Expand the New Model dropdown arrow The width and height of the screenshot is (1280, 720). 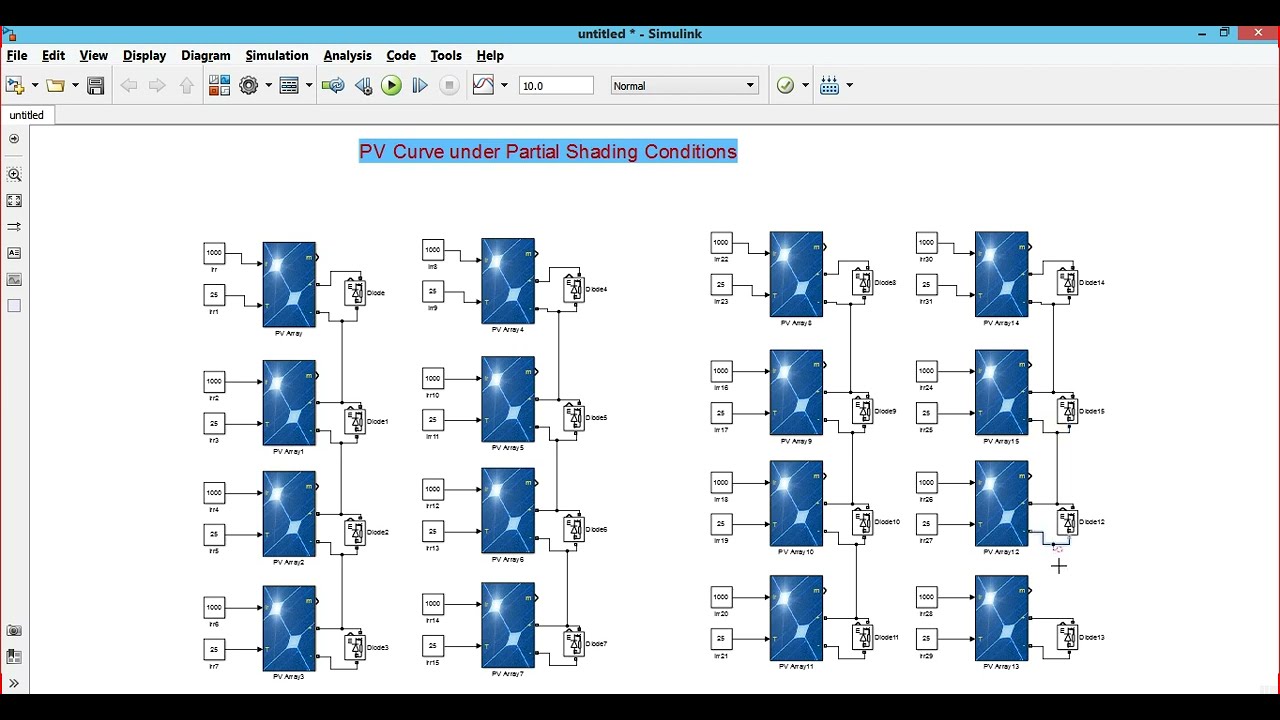(34, 86)
